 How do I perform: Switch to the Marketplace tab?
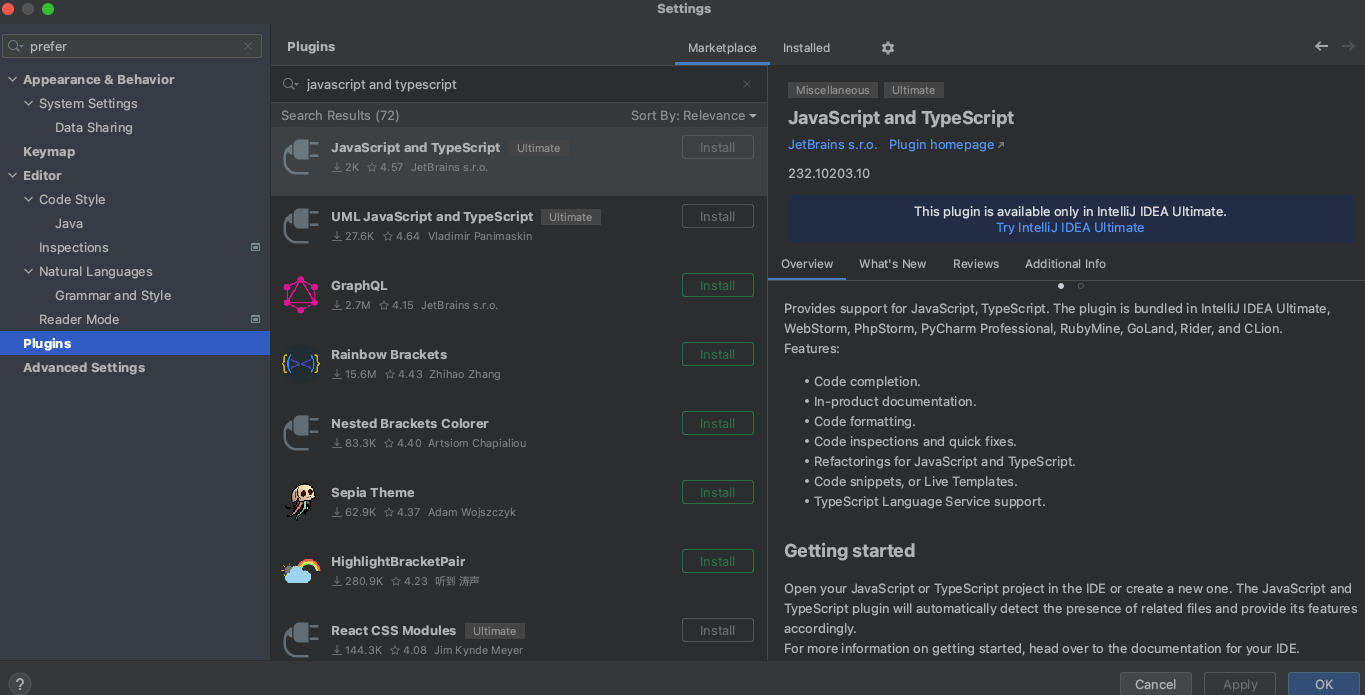(x=722, y=48)
